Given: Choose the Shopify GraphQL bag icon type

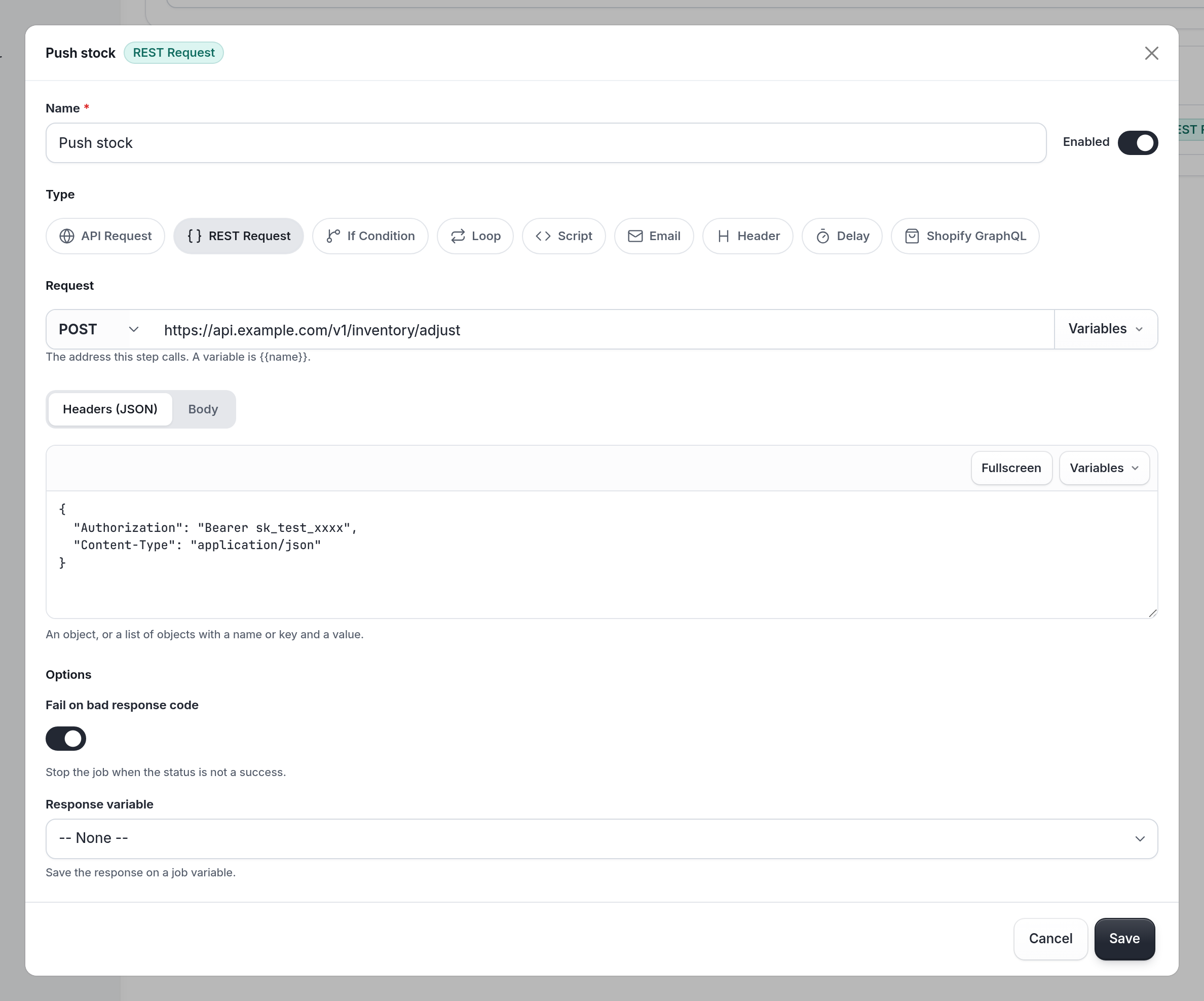Looking at the screenshot, I should click(965, 236).
